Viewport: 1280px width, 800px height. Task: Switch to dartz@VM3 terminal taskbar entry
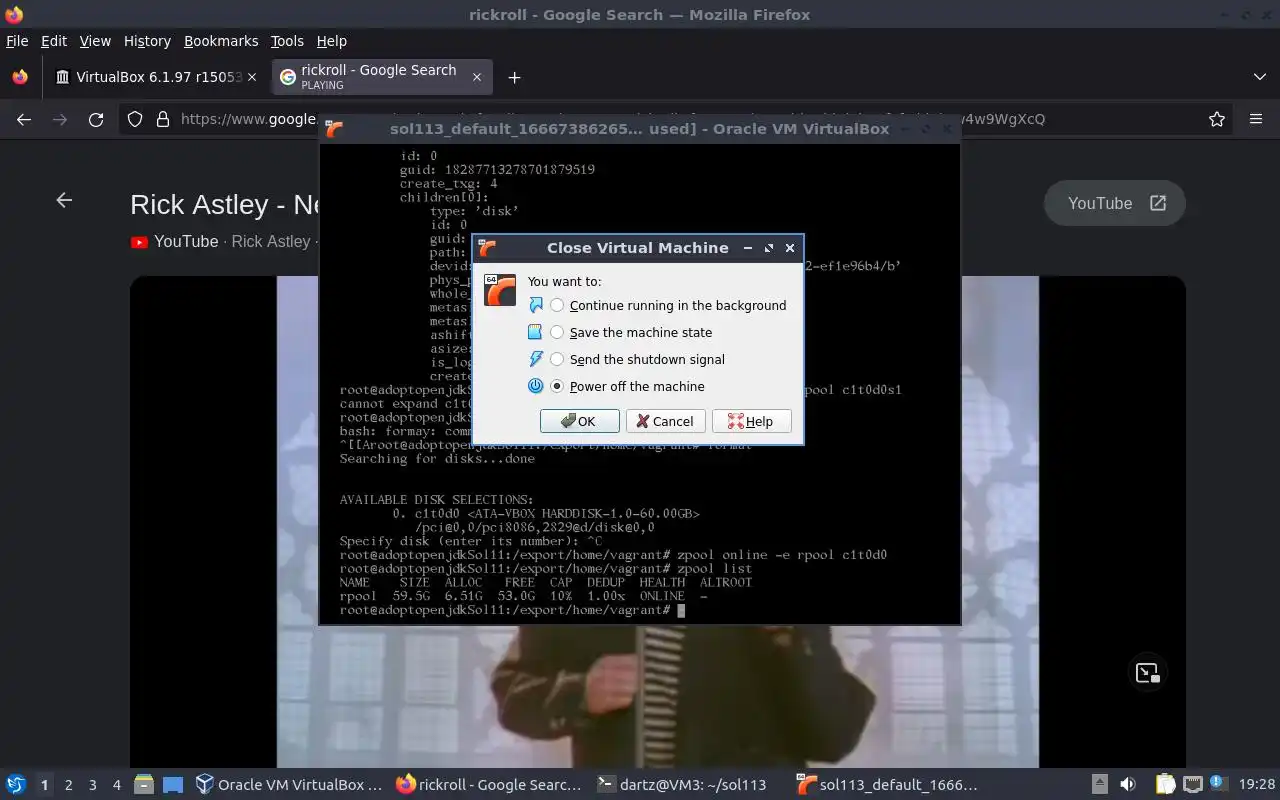683,785
